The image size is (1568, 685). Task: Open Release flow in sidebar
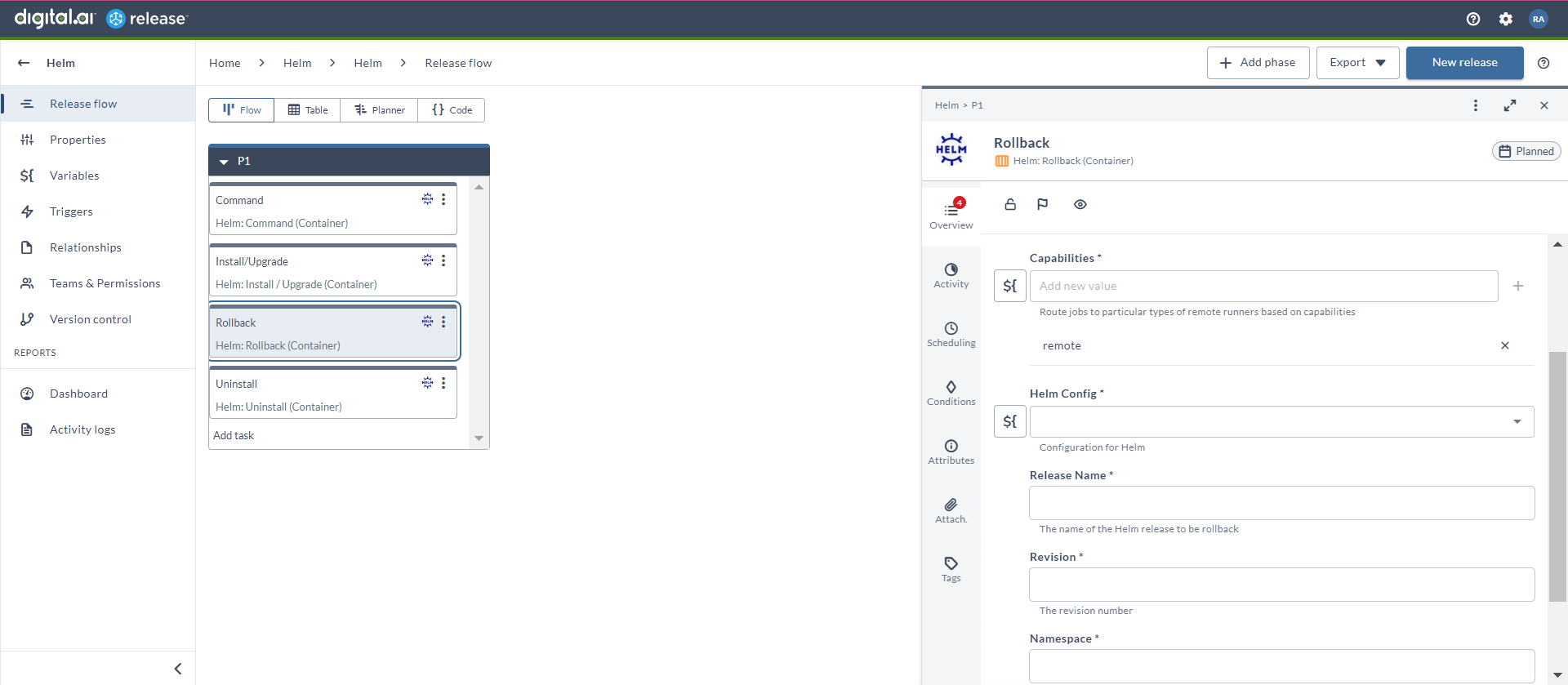[98, 104]
